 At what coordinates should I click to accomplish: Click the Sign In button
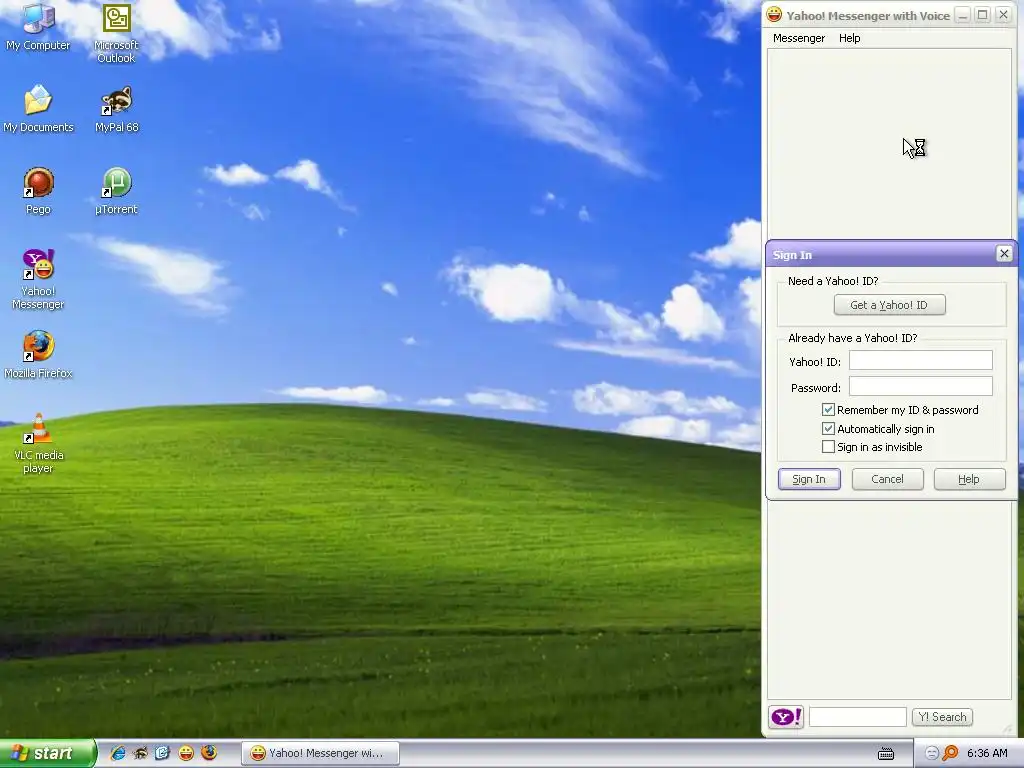pos(809,479)
